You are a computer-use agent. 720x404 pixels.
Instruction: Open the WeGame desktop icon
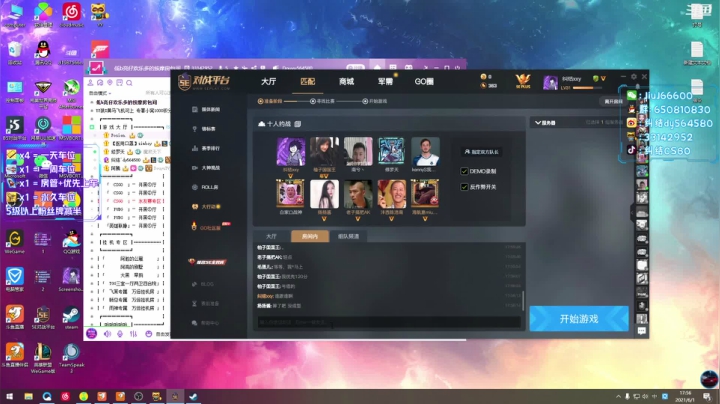[x=15, y=242]
